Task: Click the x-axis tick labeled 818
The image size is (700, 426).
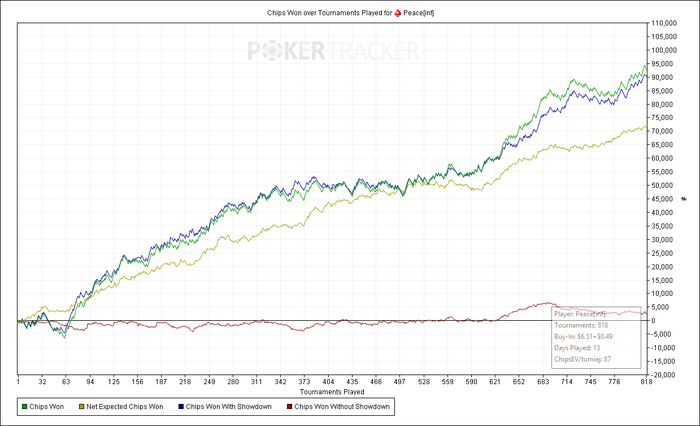Action: point(646,382)
